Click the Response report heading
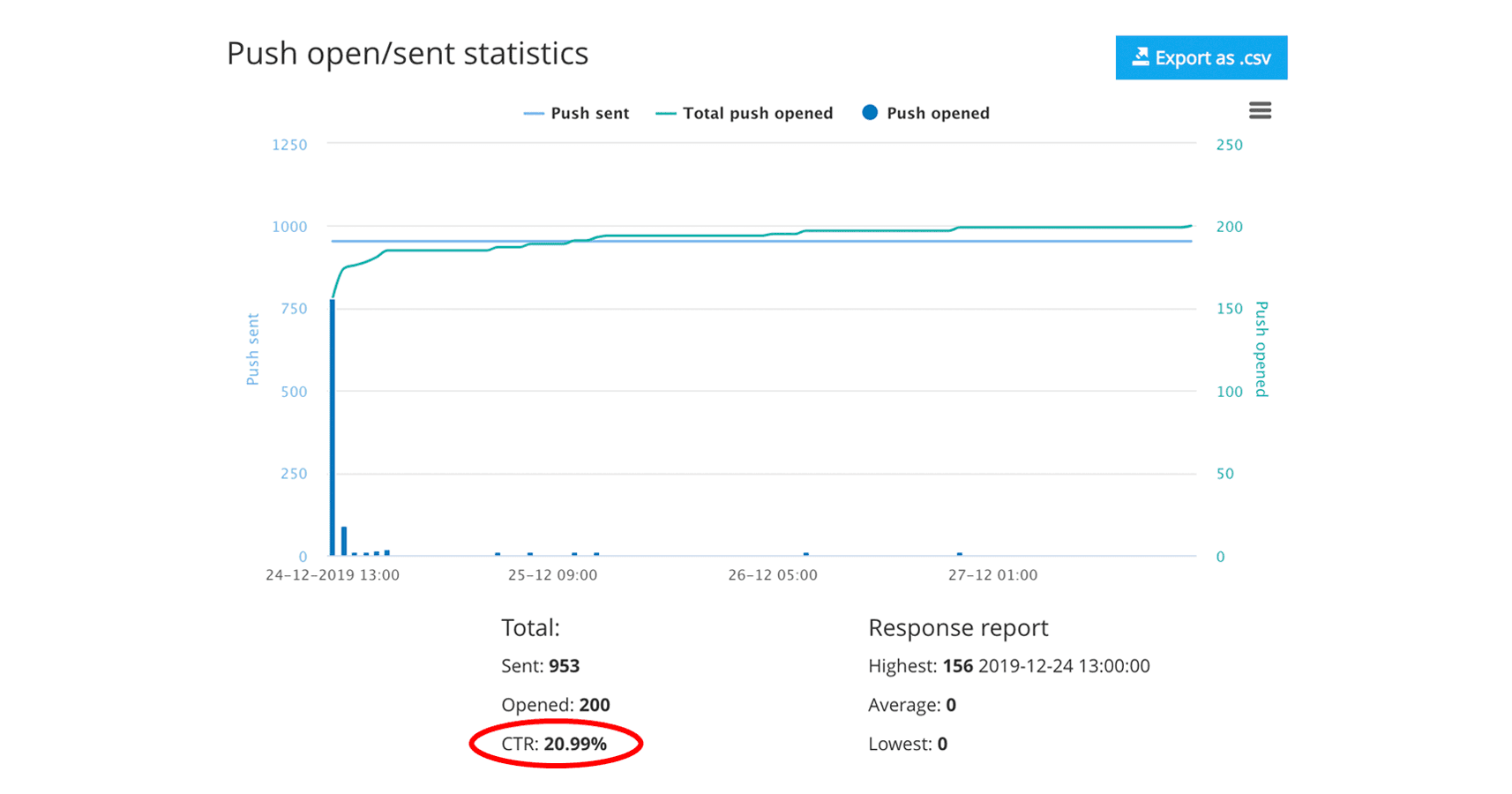Viewport: 1512px width, 794px height. click(958, 627)
